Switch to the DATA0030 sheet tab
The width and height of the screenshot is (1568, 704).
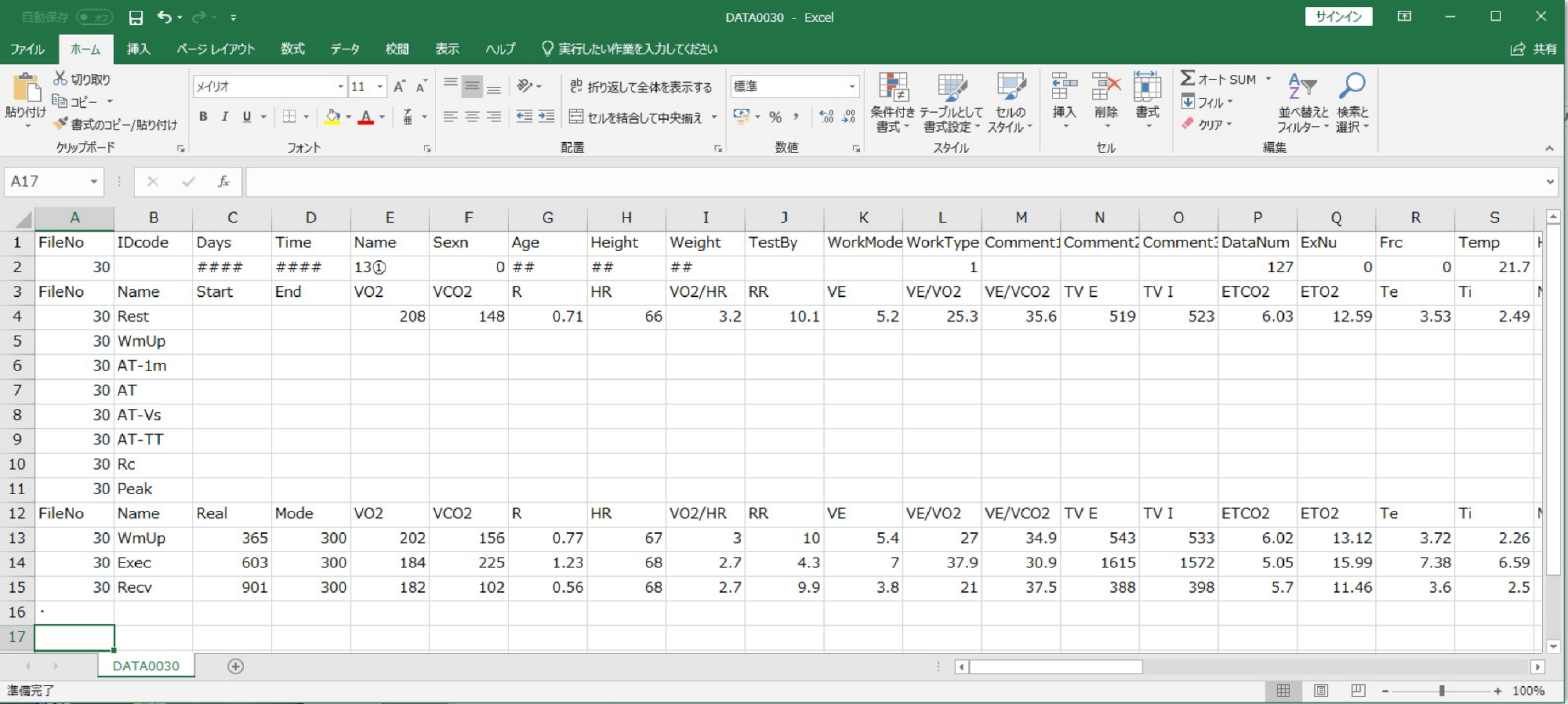click(146, 666)
